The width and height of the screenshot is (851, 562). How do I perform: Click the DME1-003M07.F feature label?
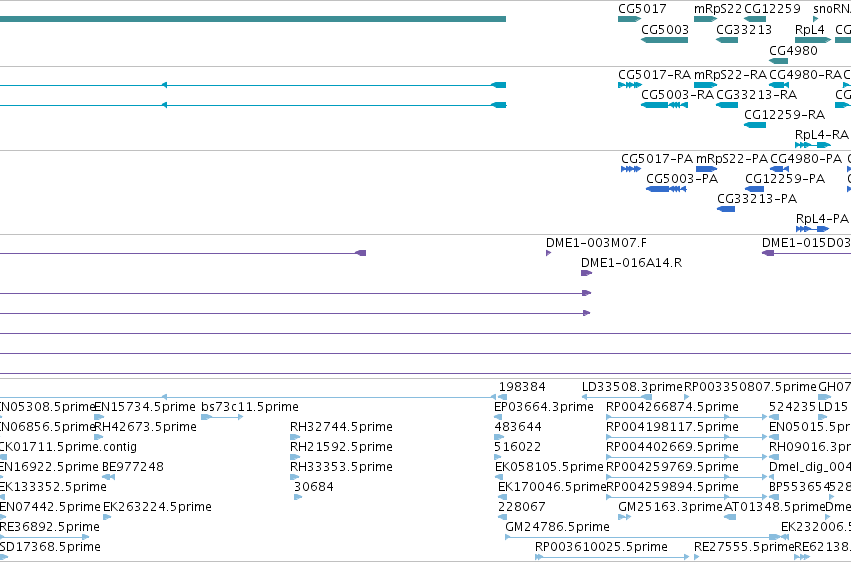coord(596,243)
